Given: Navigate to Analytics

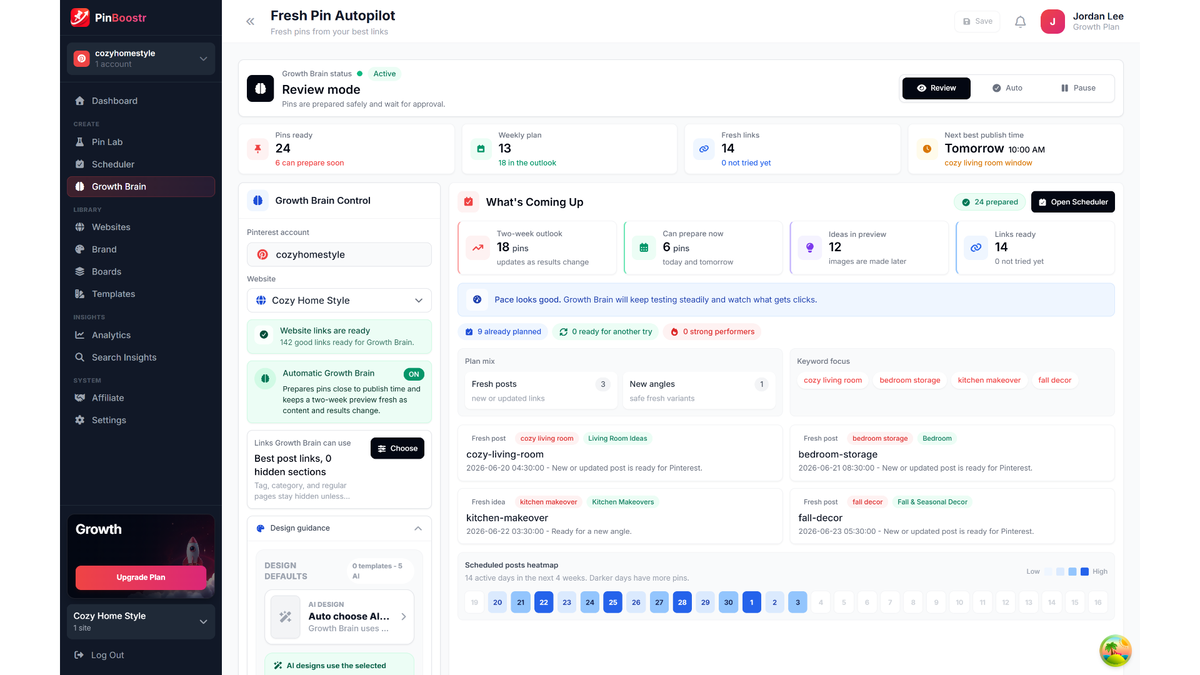Looking at the screenshot, I should point(141,335).
